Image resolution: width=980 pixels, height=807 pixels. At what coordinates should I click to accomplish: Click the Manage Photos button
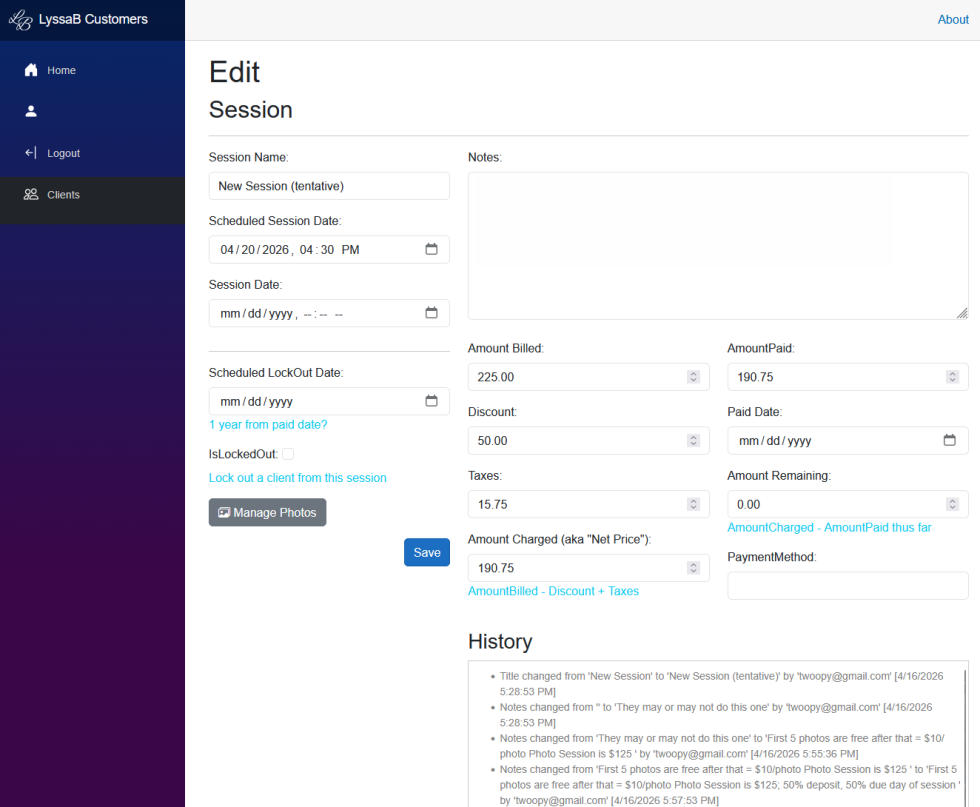coord(267,512)
